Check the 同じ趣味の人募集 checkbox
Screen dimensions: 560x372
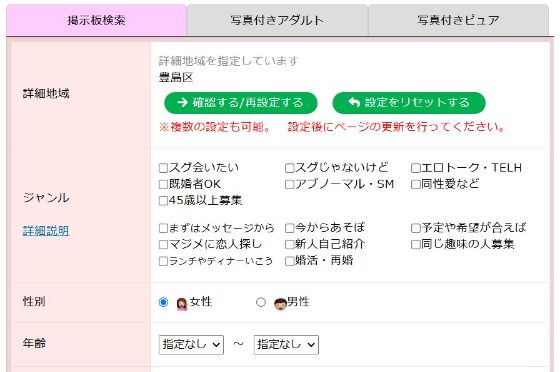pos(415,244)
